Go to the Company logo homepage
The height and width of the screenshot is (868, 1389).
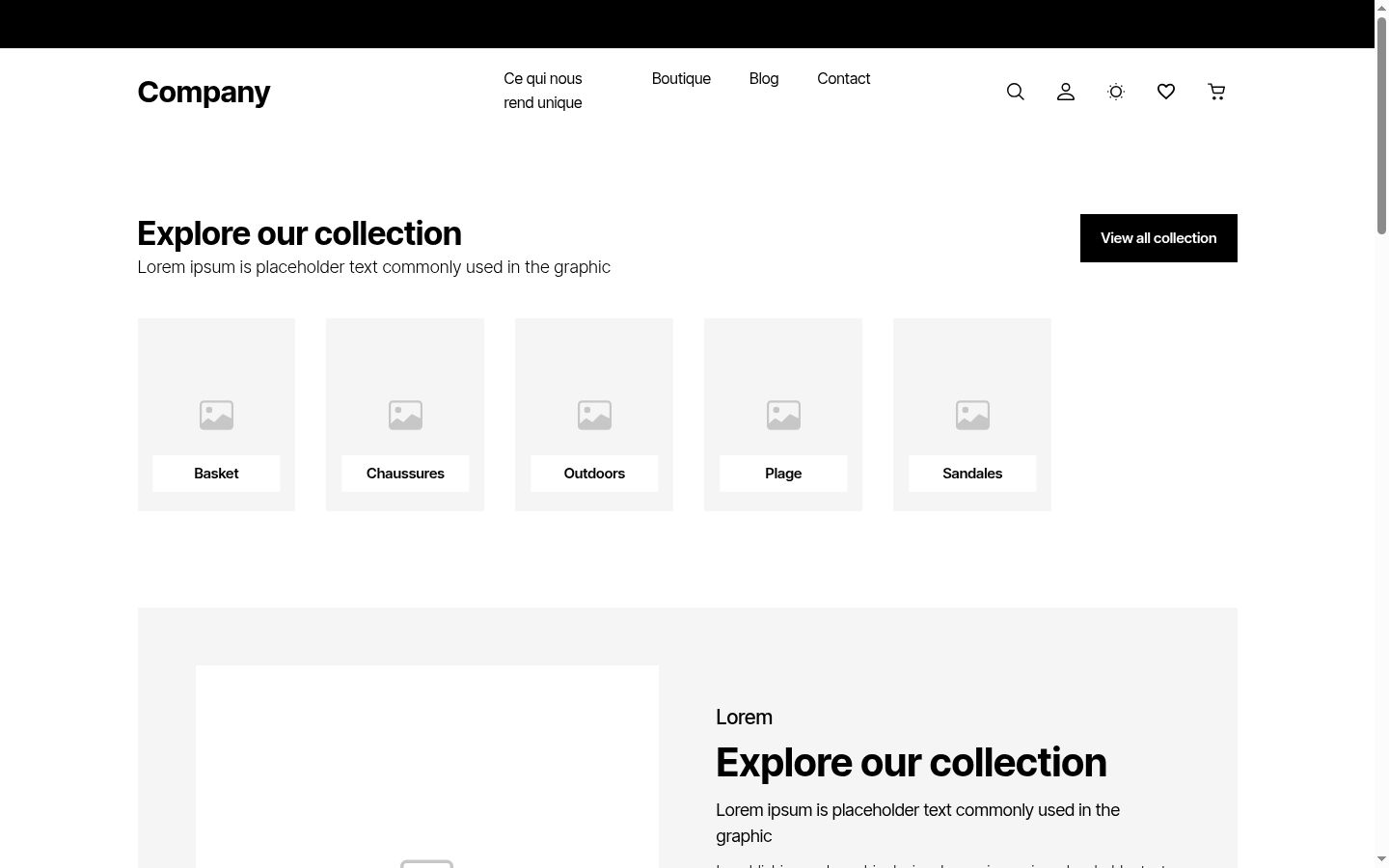pyautogui.click(x=204, y=92)
